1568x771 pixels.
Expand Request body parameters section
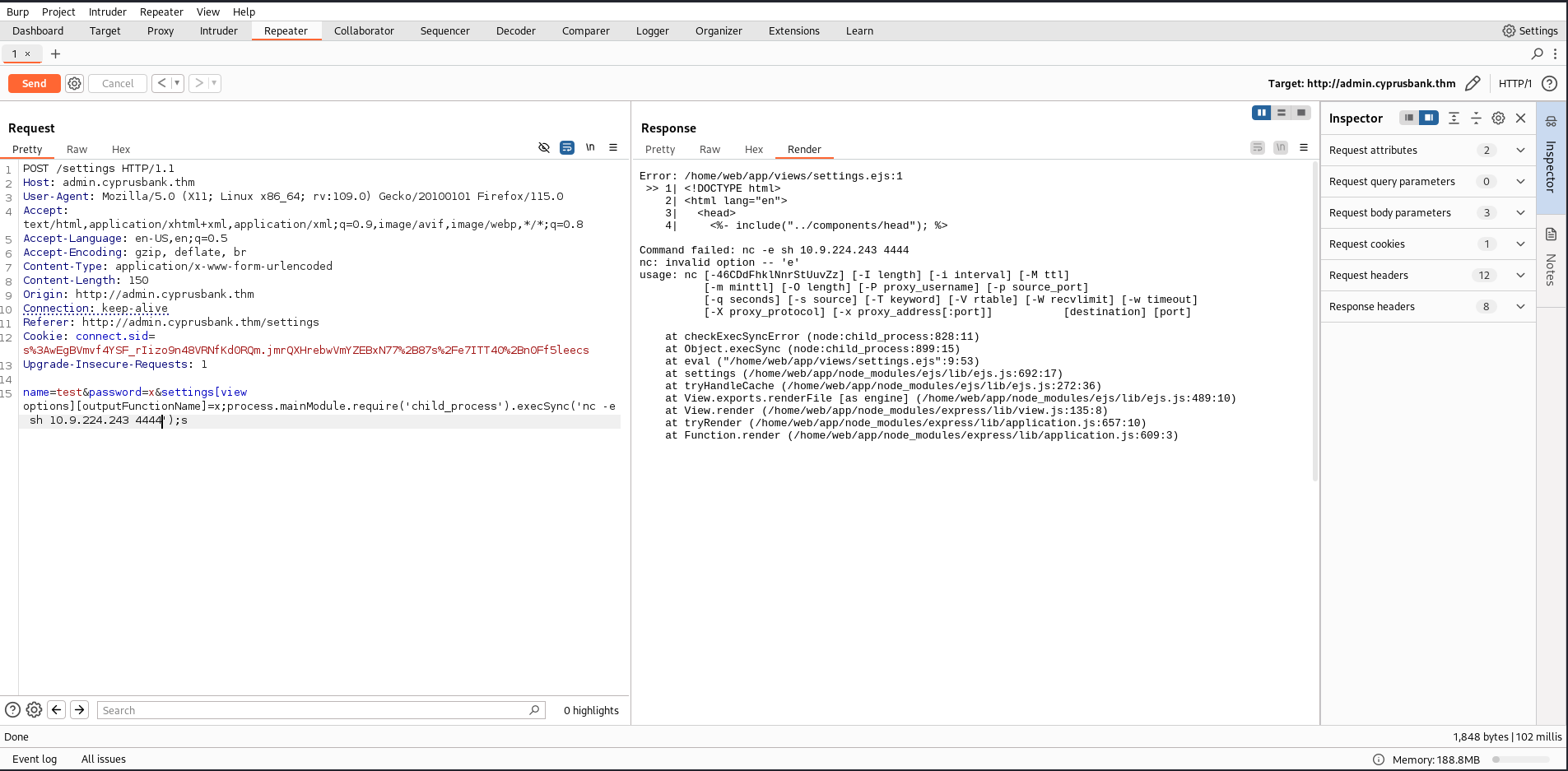(1428, 212)
